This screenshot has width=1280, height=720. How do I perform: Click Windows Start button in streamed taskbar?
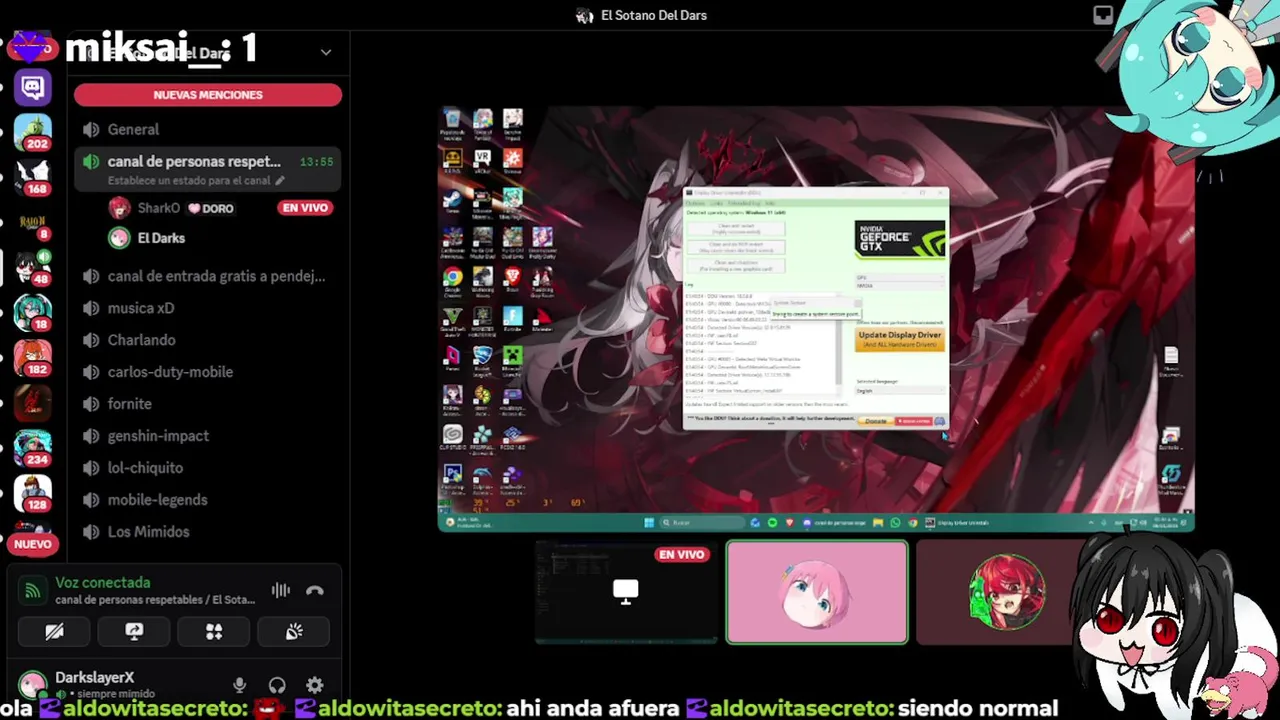click(649, 522)
